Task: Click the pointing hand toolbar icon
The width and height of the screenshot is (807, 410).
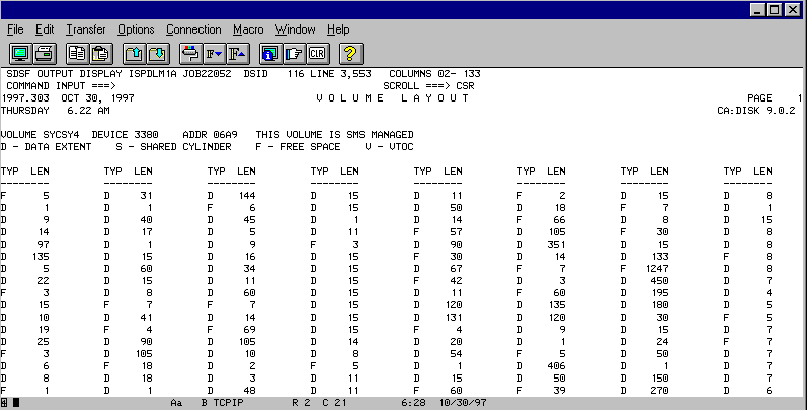Action: tap(294, 54)
